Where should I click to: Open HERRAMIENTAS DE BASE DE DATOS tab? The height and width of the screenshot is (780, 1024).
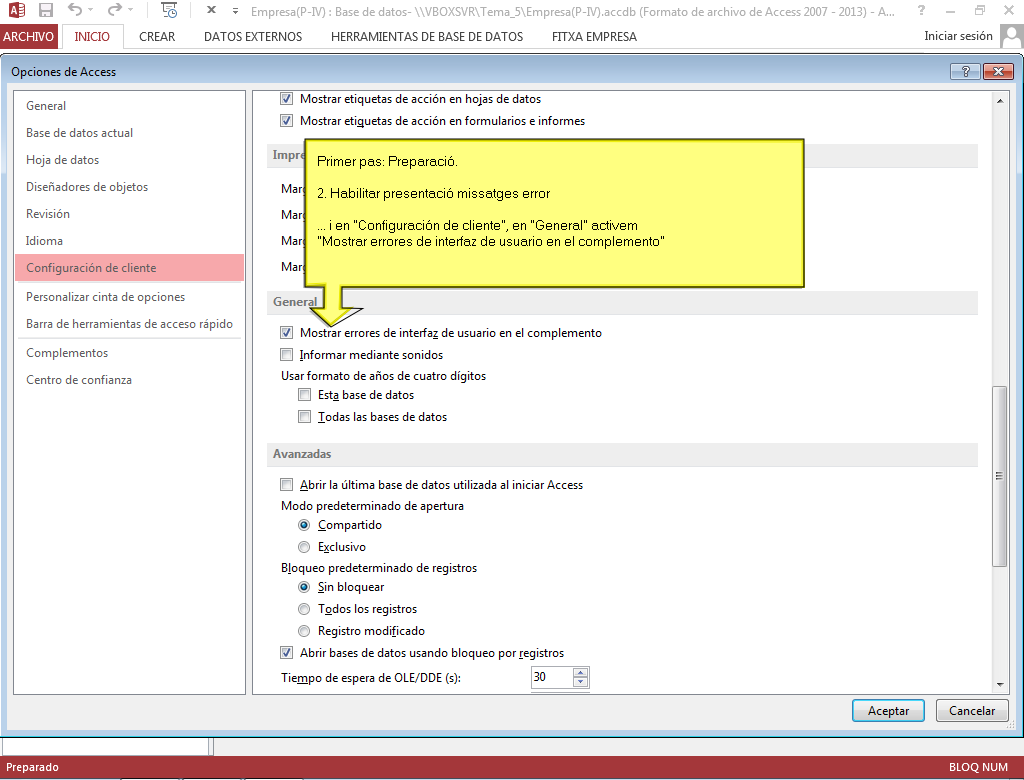click(427, 37)
